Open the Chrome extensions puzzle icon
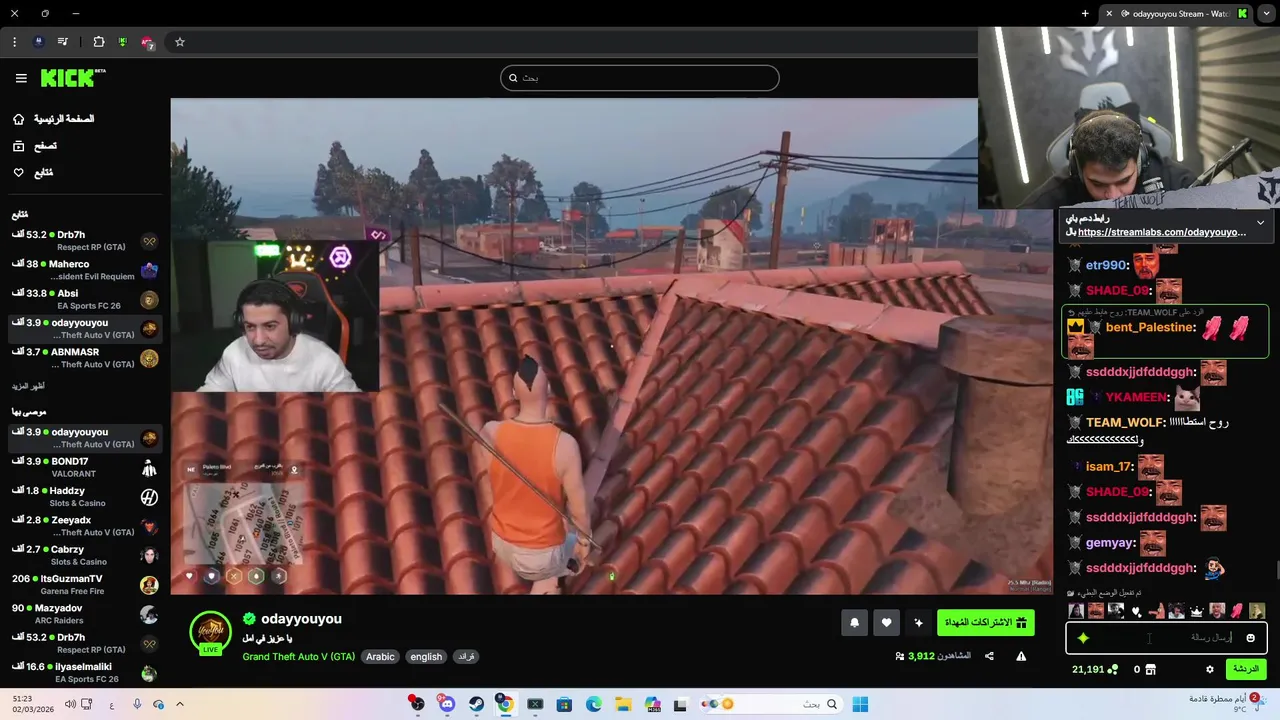The width and height of the screenshot is (1280, 720). click(x=98, y=42)
